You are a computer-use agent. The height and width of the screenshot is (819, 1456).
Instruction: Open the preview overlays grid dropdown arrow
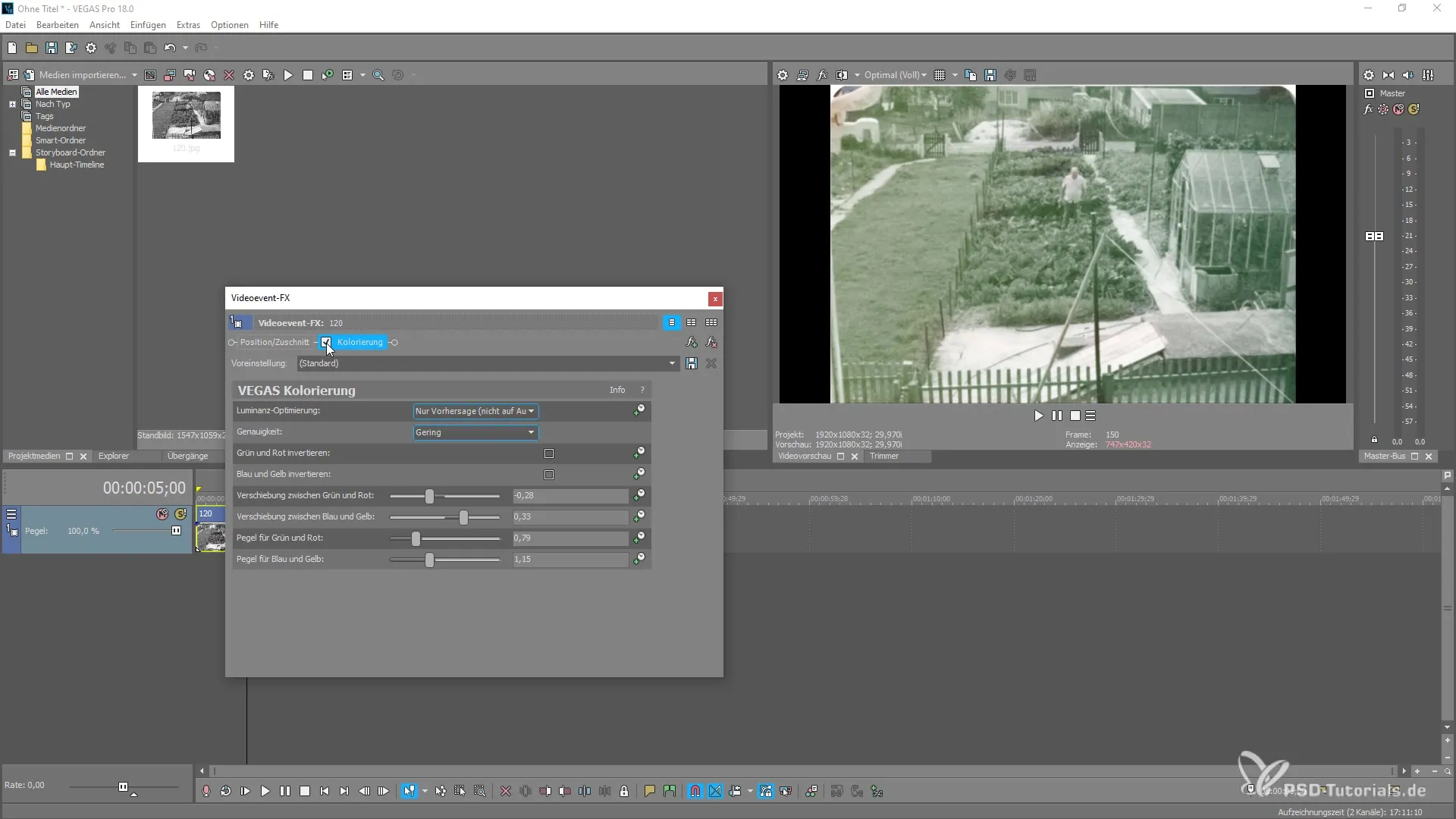(955, 75)
